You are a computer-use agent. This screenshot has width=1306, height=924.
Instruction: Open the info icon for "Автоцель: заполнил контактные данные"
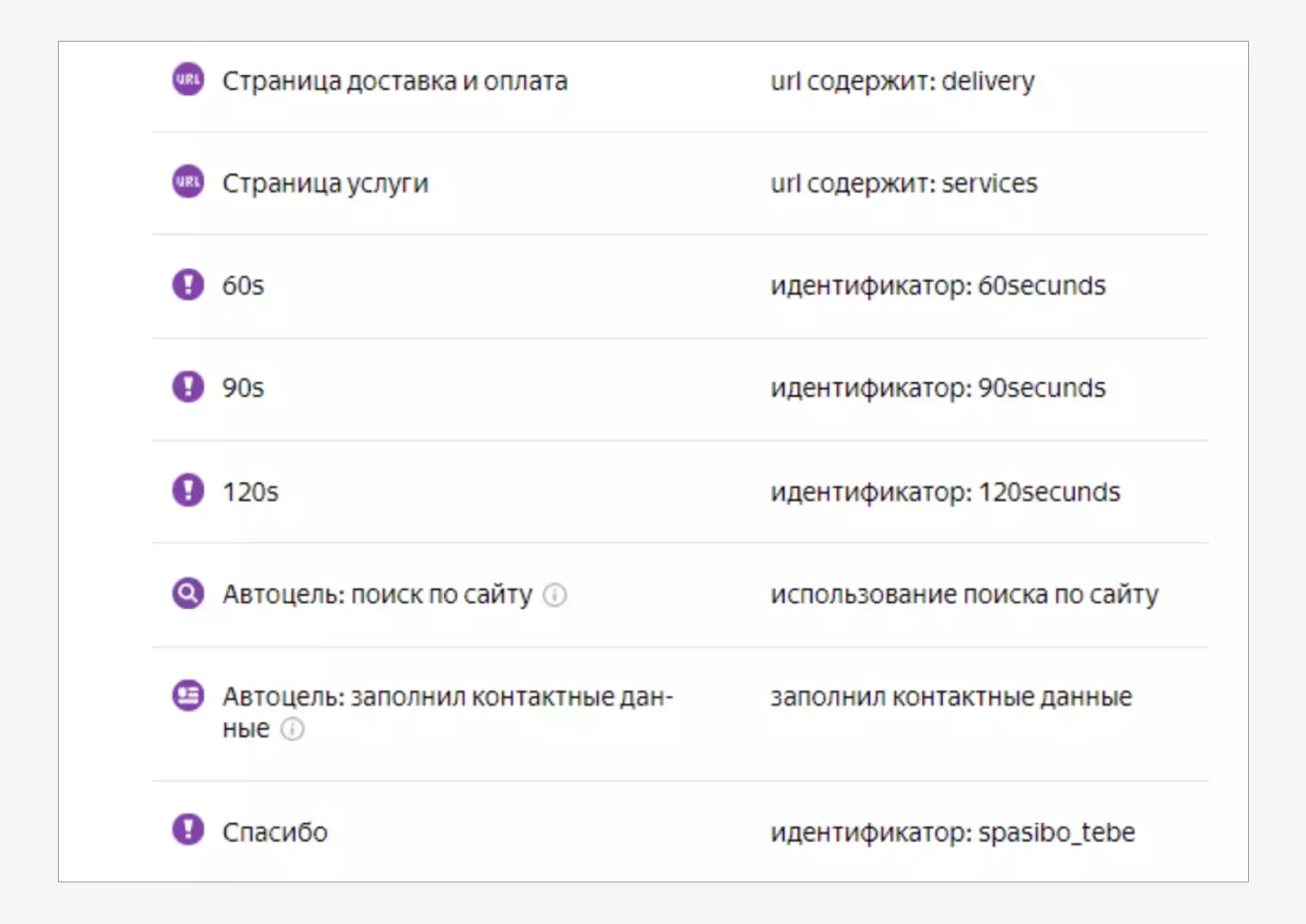pyautogui.click(x=293, y=729)
